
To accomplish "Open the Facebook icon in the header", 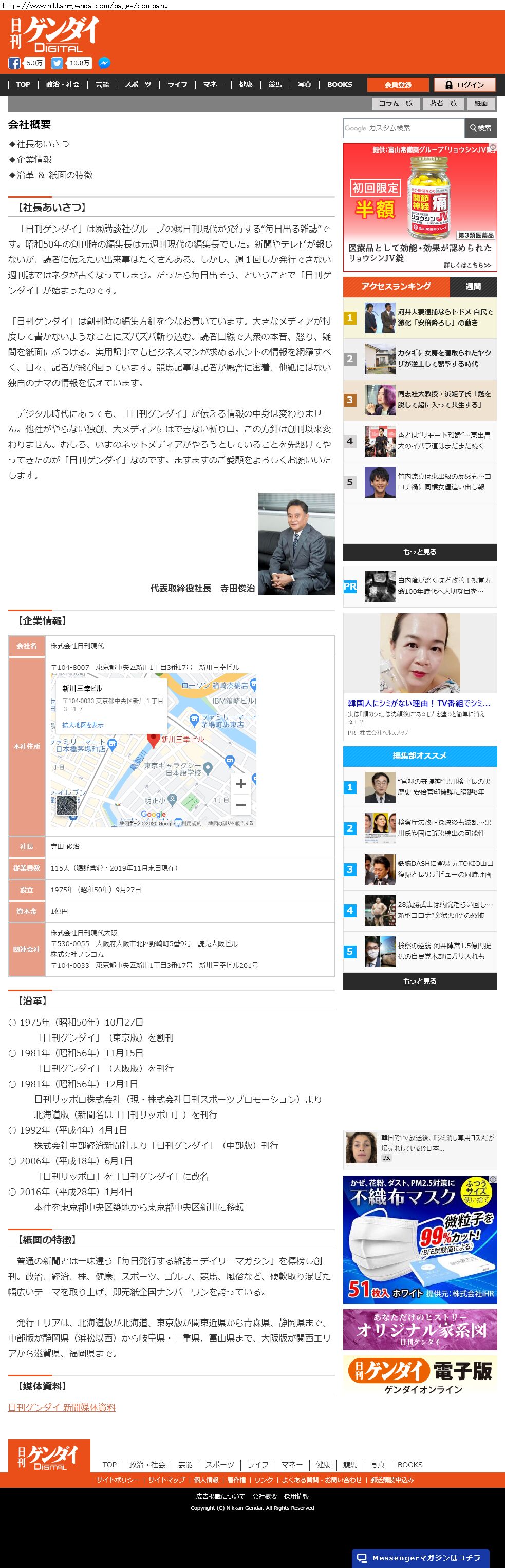I will (x=14, y=63).
